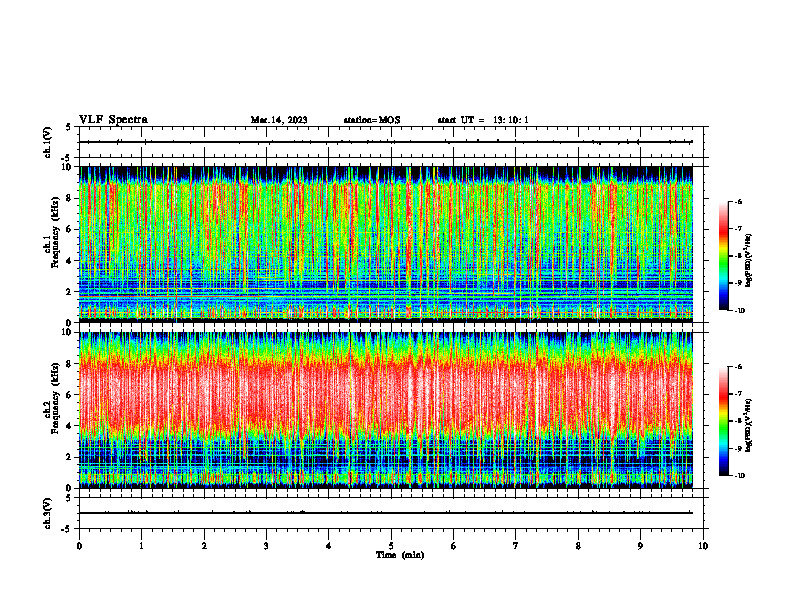The width and height of the screenshot is (792, 612).
Task: Click the "8" kHz tick on ch.2 frequency axis
Action: point(70,364)
